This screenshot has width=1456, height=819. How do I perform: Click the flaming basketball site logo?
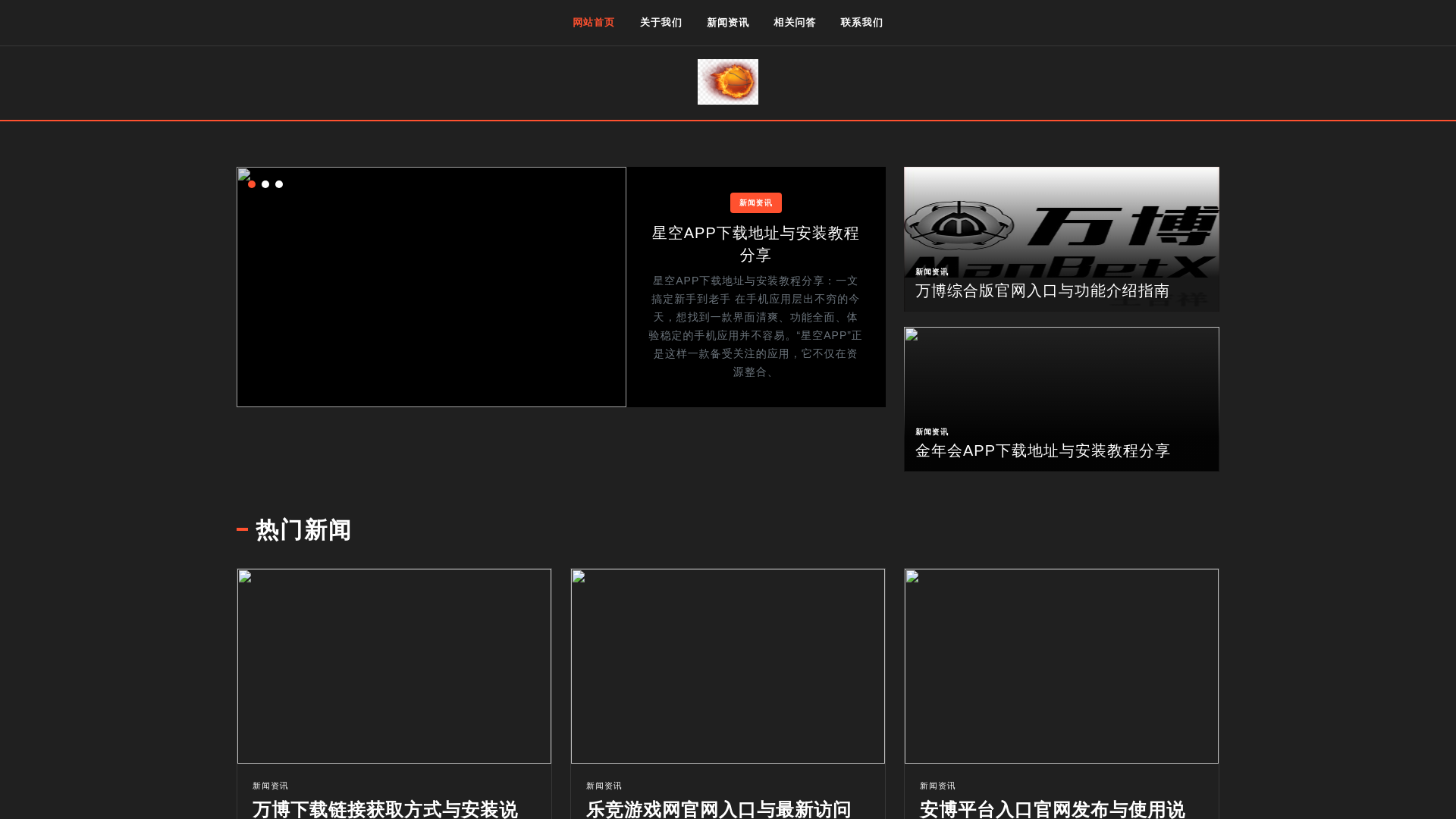click(728, 82)
